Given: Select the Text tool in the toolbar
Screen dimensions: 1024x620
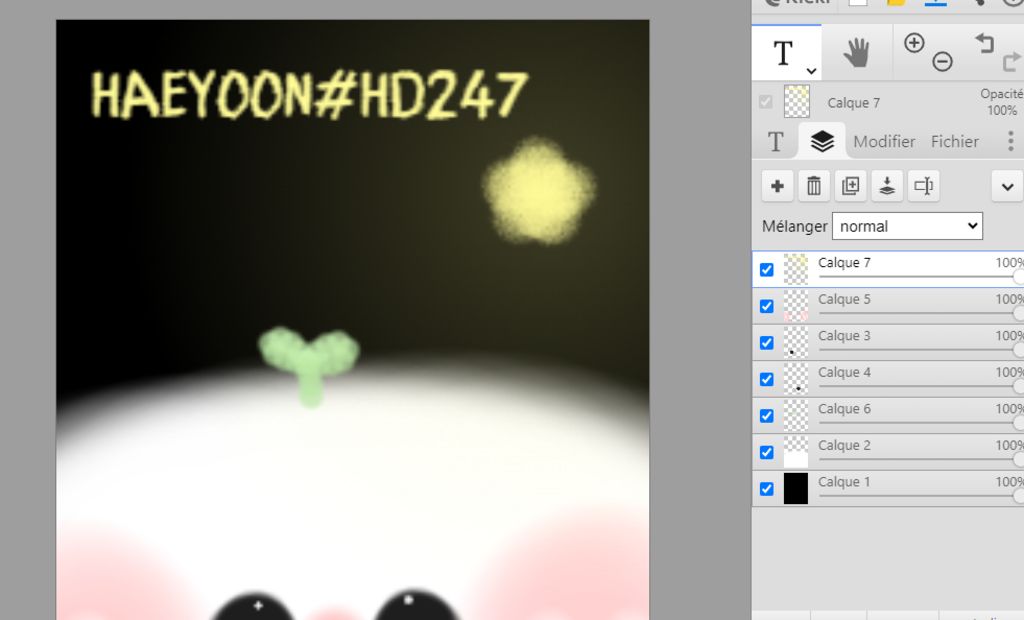Looking at the screenshot, I should coord(782,52).
